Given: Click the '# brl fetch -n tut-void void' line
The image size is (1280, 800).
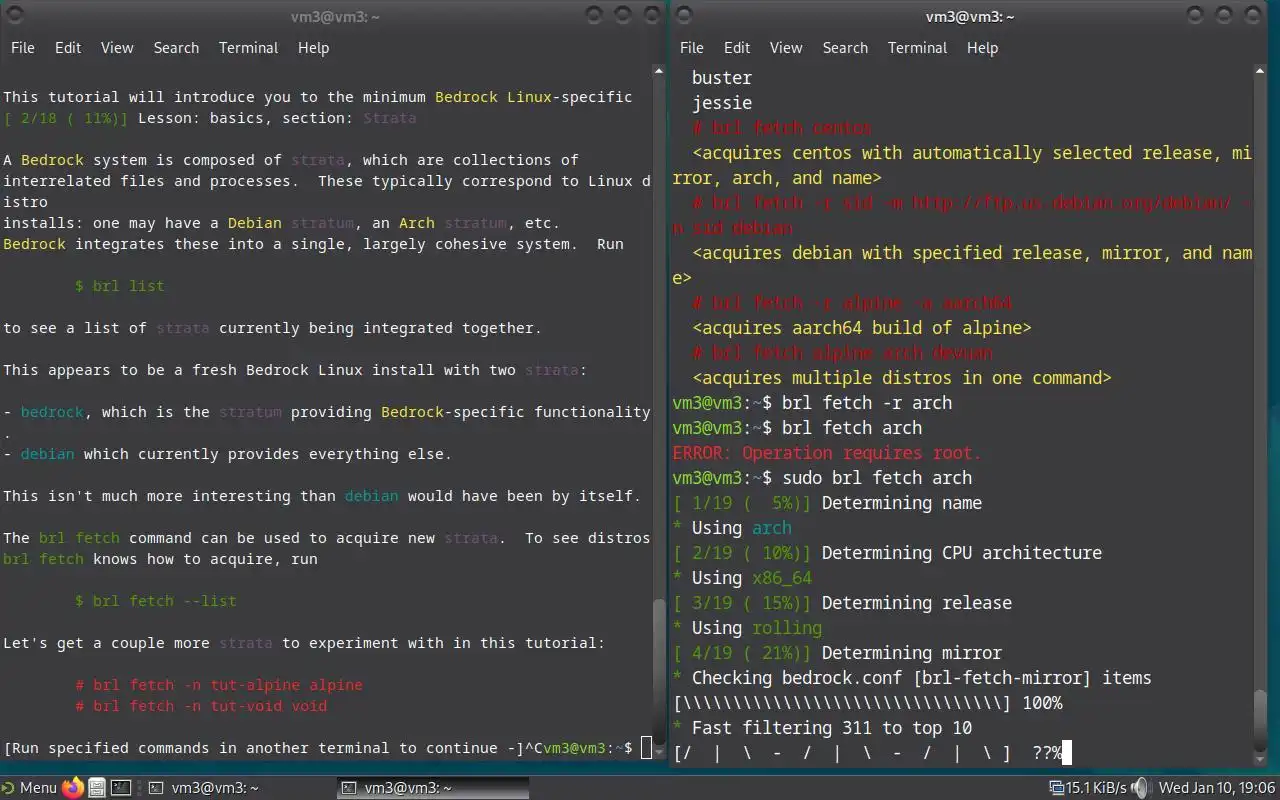Looking at the screenshot, I should [x=201, y=706].
